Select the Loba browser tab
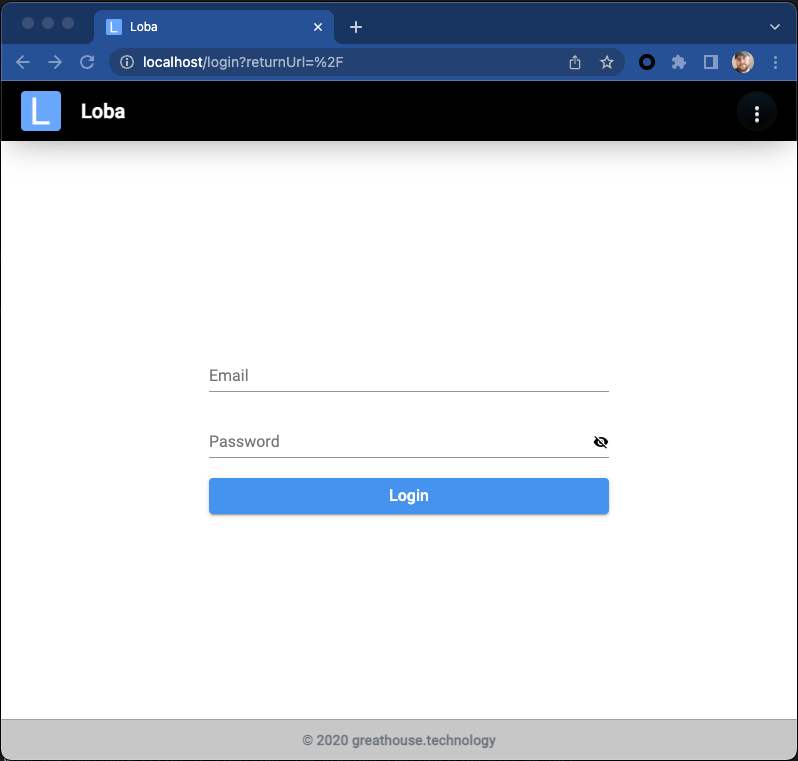The width and height of the screenshot is (798, 761). tap(214, 27)
